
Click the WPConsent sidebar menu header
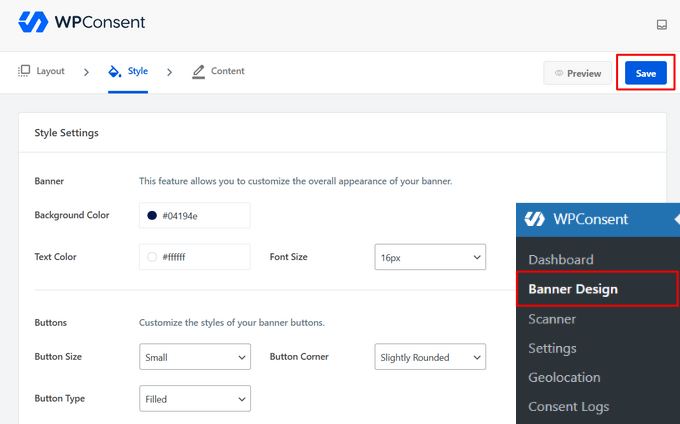pos(598,219)
